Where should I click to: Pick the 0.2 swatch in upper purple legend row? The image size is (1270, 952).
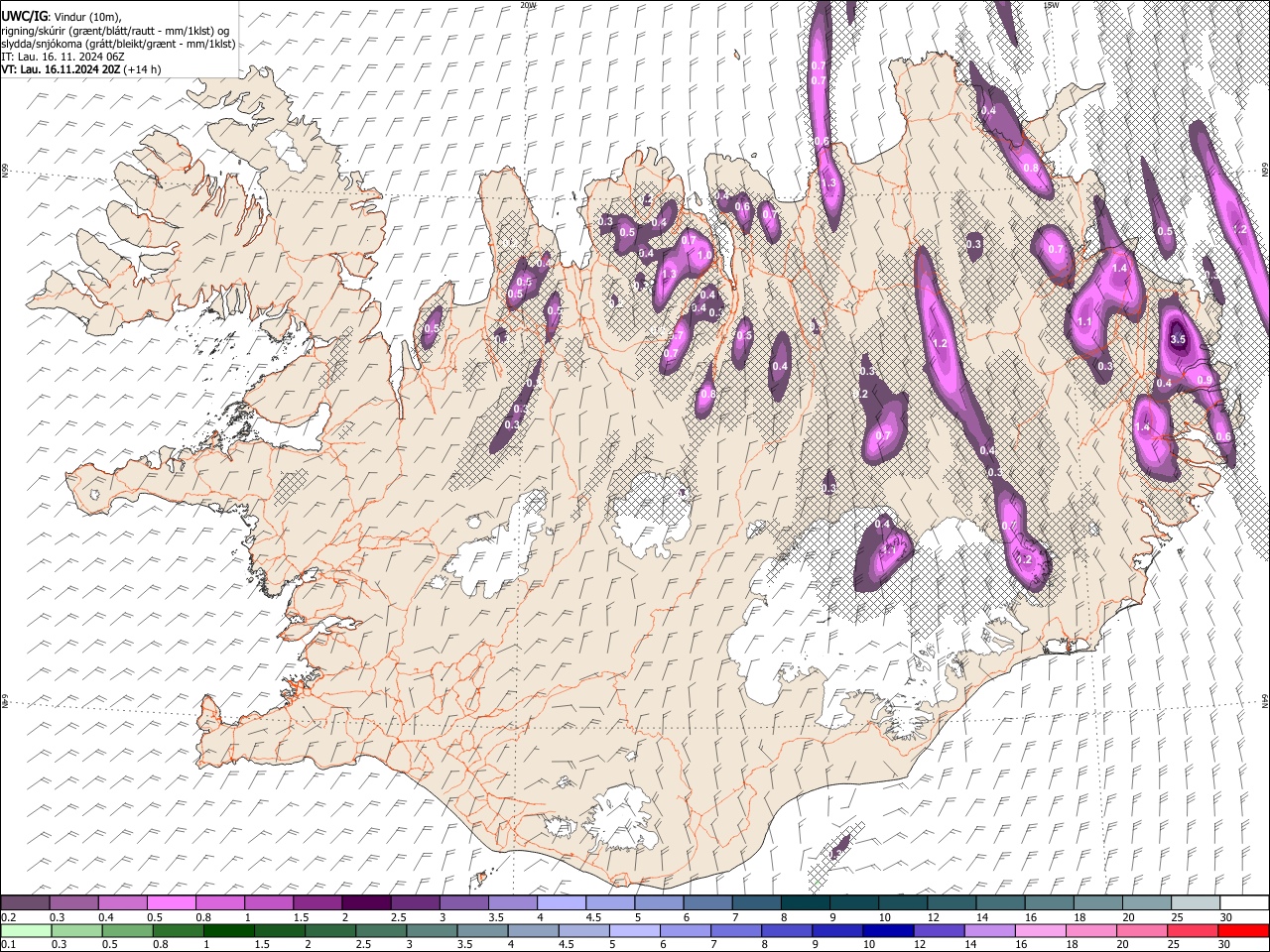25,902
